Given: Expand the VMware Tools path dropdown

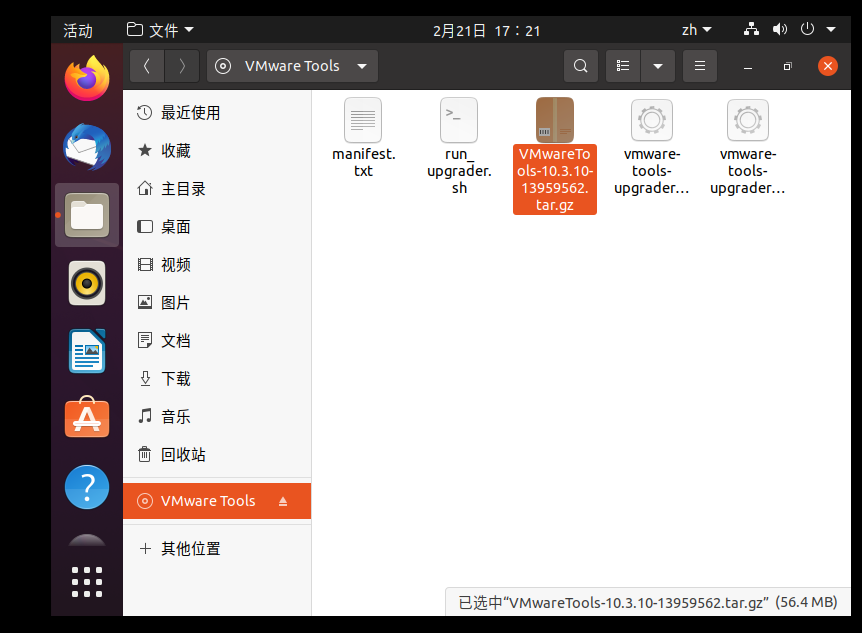Looking at the screenshot, I should 362,67.
